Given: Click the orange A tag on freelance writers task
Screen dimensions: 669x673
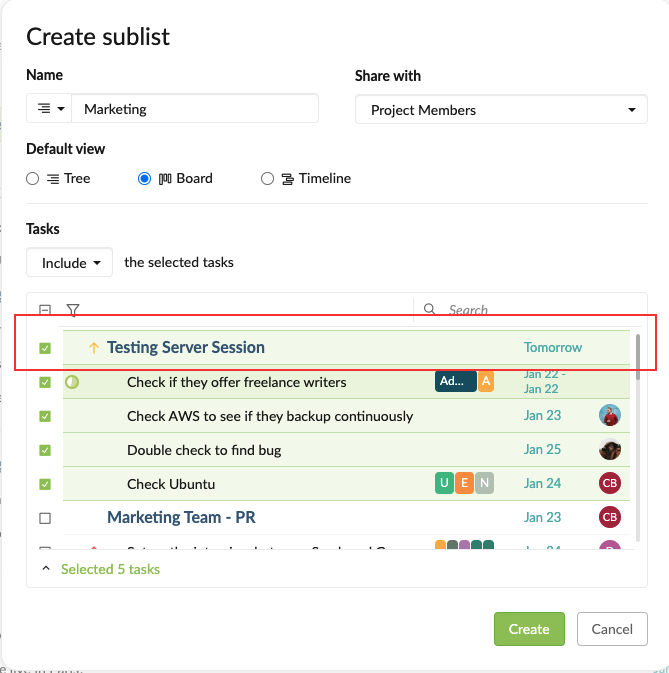Looking at the screenshot, I should (486, 381).
